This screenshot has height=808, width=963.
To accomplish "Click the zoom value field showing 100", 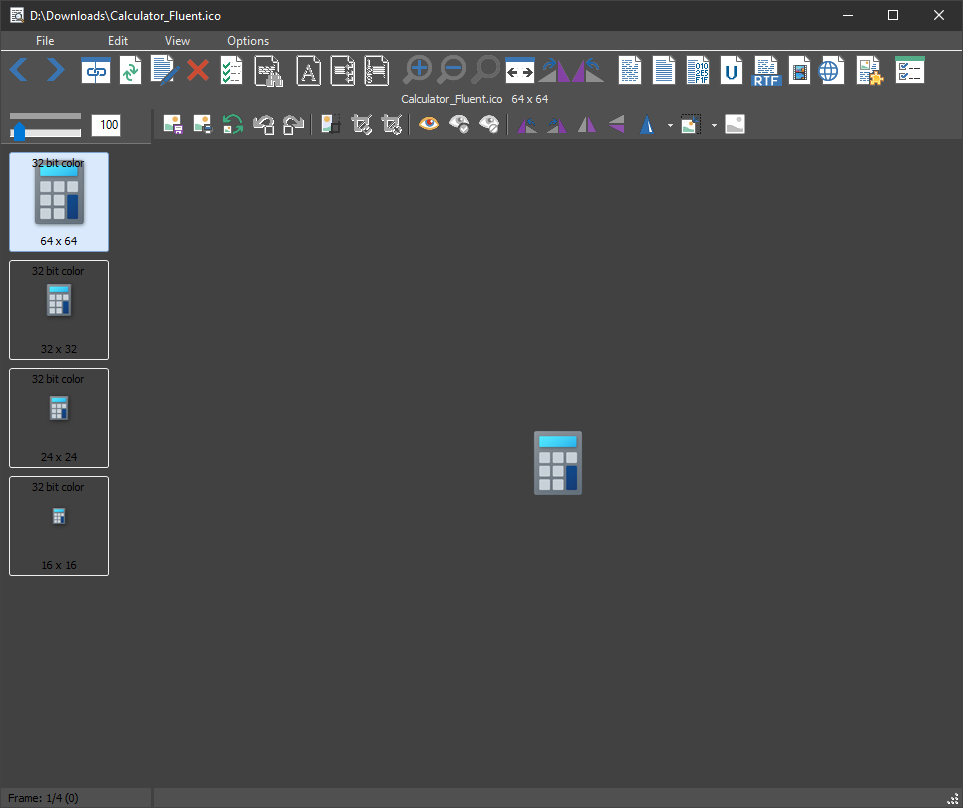I will coord(106,125).
